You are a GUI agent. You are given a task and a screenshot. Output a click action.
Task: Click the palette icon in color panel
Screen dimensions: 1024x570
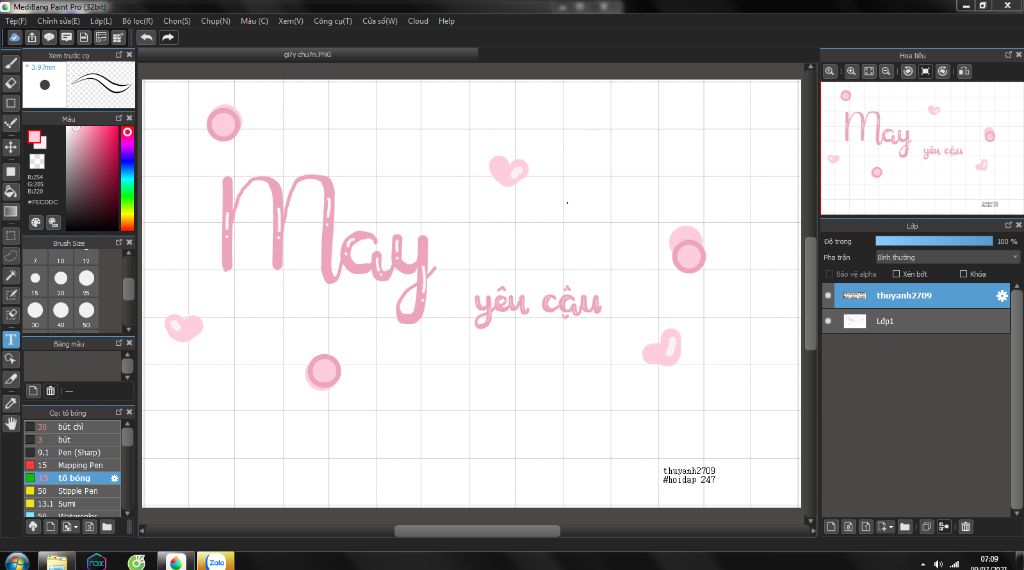(35, 222)
